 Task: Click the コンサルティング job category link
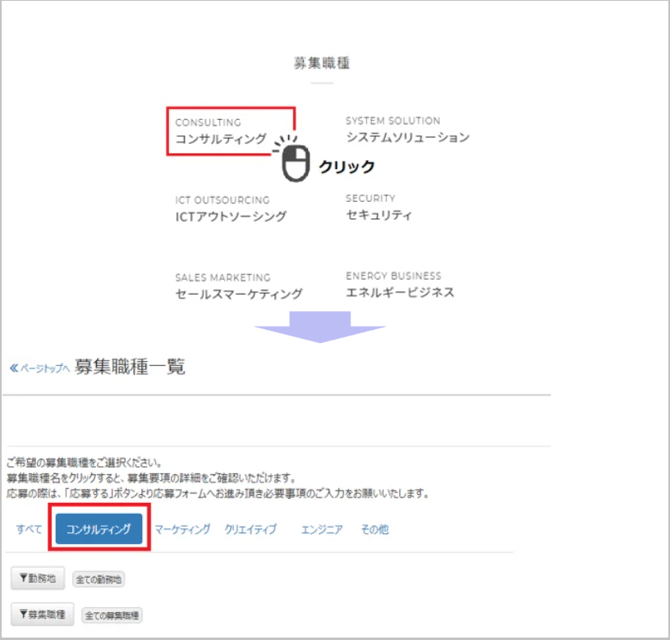[221, 139]
